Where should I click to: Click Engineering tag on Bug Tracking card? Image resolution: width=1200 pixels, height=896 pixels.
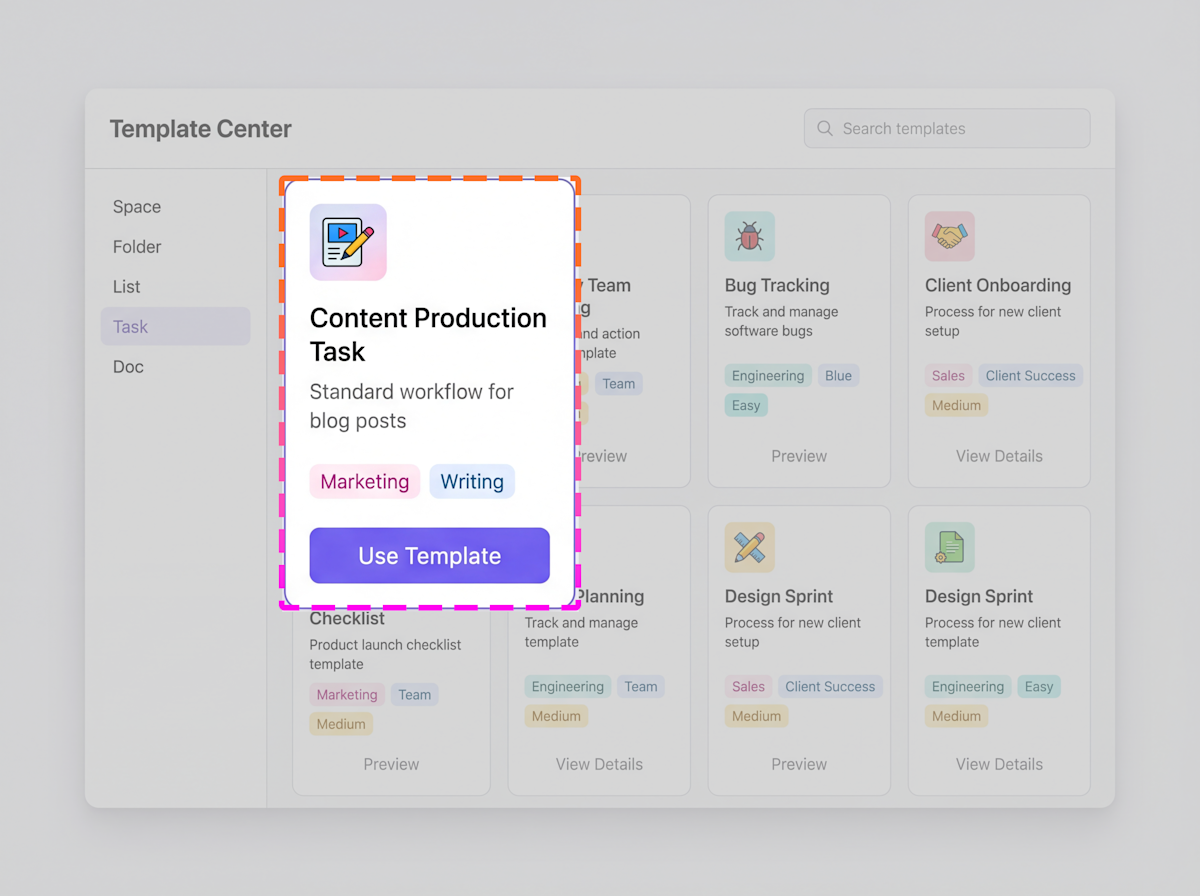(x=768, y=376)
